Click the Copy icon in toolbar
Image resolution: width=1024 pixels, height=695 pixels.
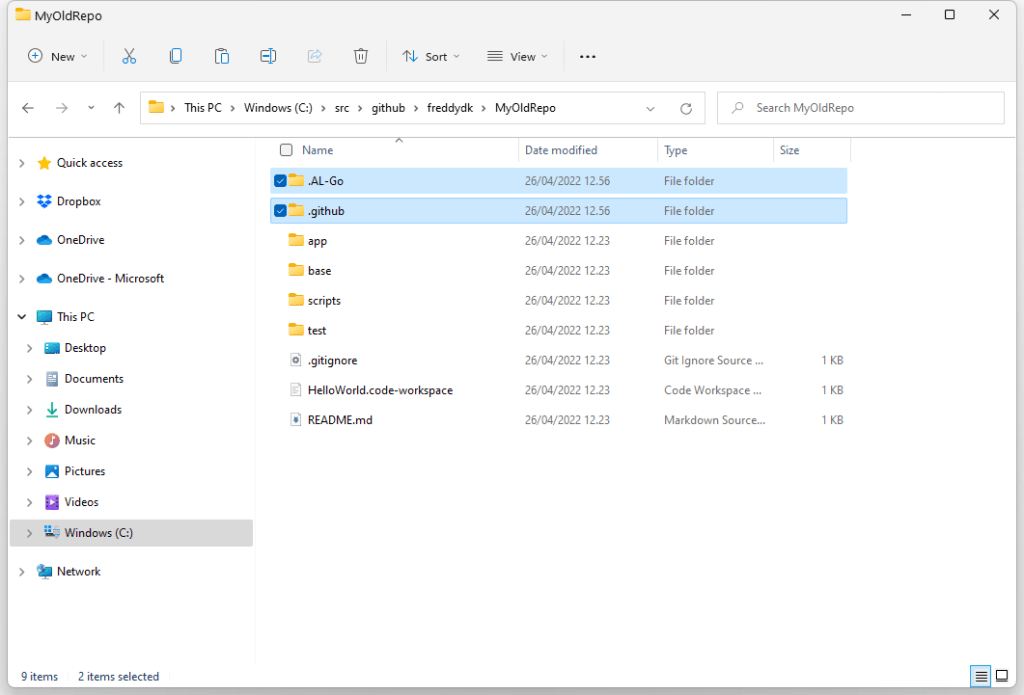[175, 57]
